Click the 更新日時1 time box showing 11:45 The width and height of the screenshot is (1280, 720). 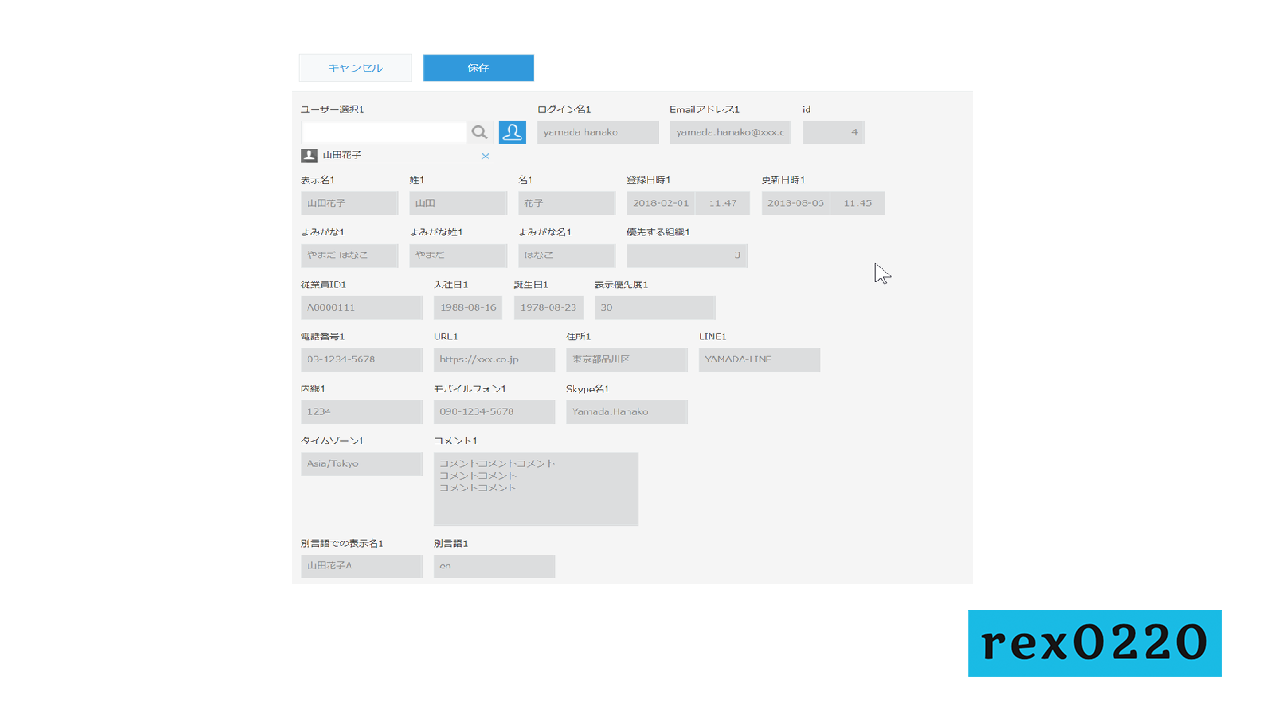coord(858,203)
